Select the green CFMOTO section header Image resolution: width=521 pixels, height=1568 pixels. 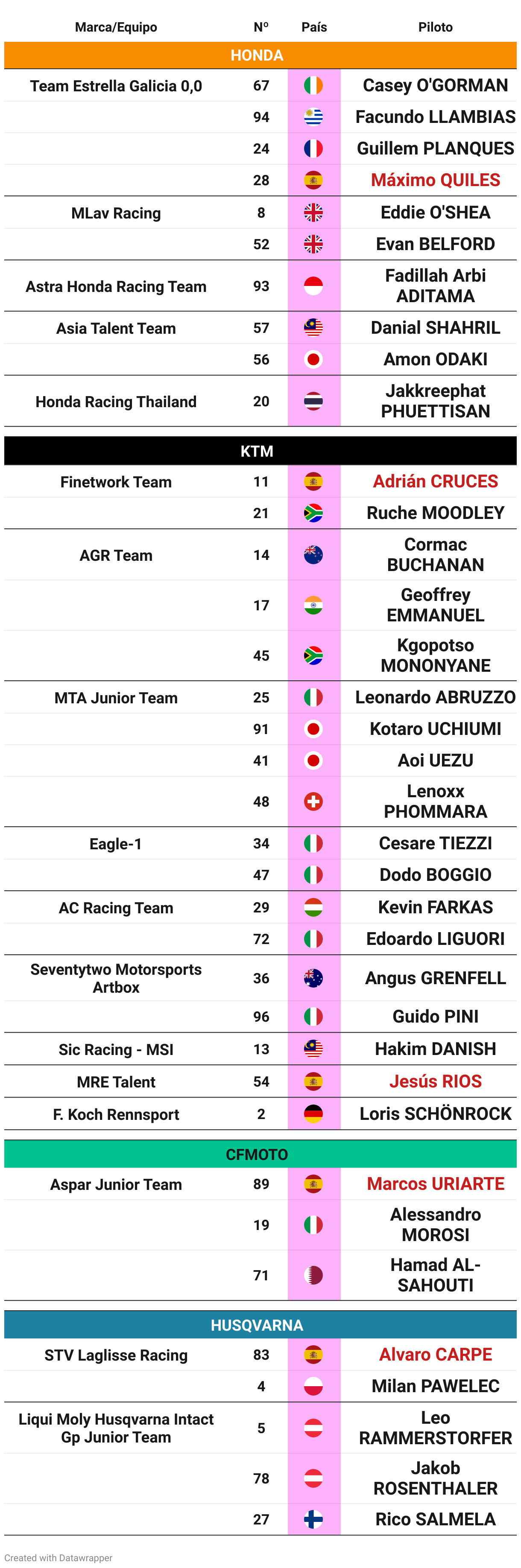[260, 1154]
